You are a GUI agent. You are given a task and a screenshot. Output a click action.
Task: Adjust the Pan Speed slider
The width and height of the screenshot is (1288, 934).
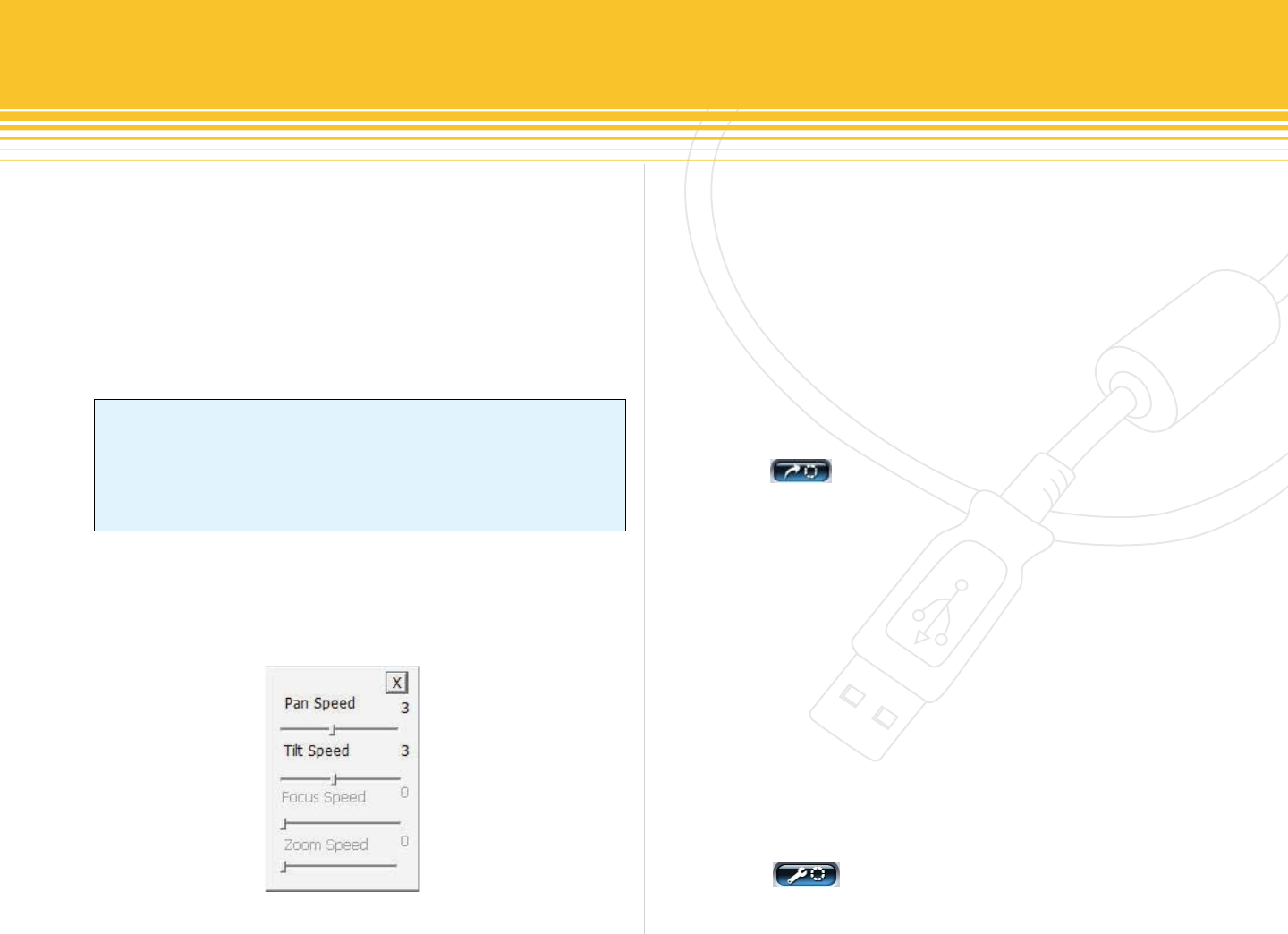pos(339,729)
